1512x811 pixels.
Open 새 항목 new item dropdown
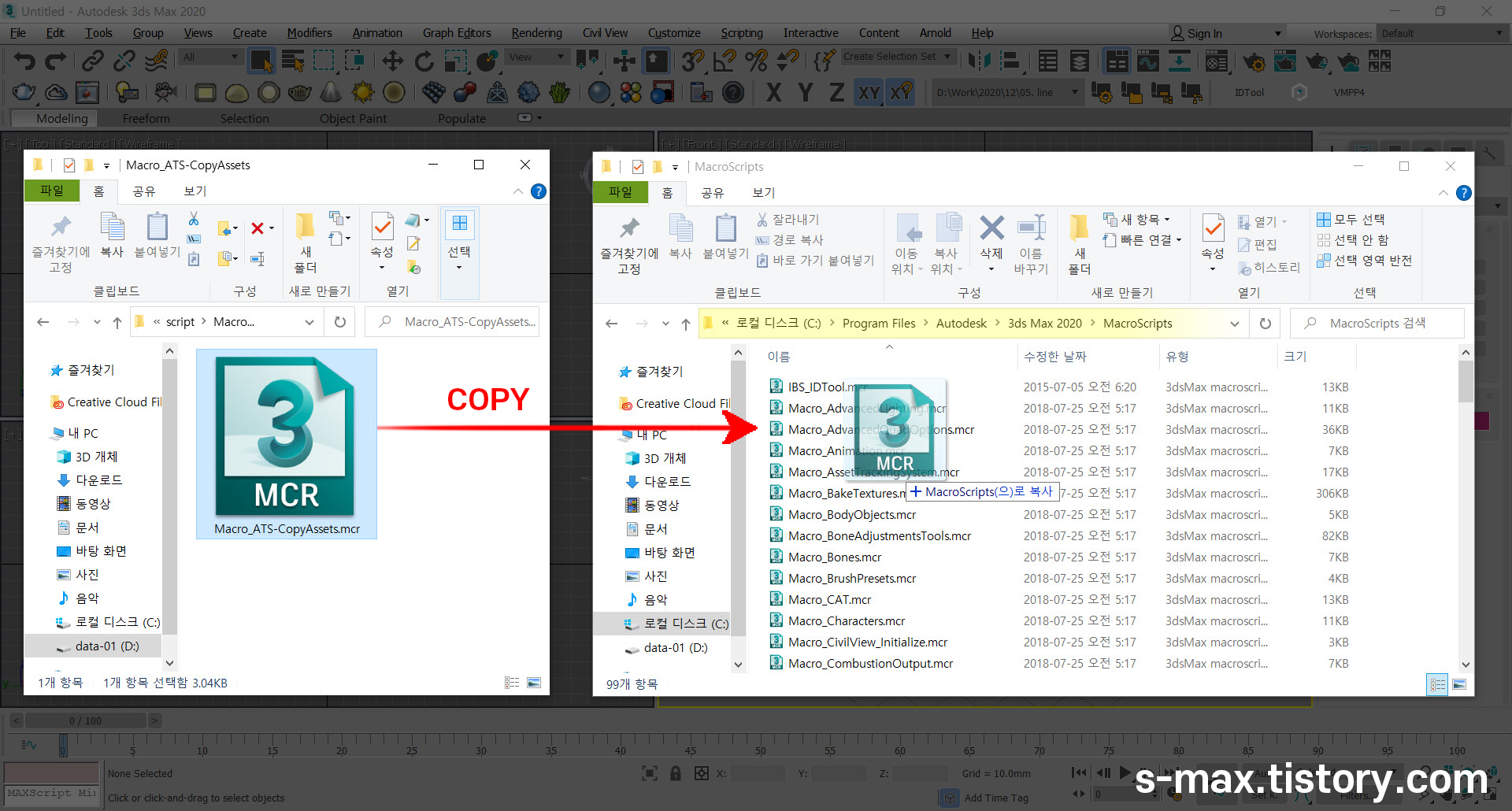click(x=1137, y=220)
